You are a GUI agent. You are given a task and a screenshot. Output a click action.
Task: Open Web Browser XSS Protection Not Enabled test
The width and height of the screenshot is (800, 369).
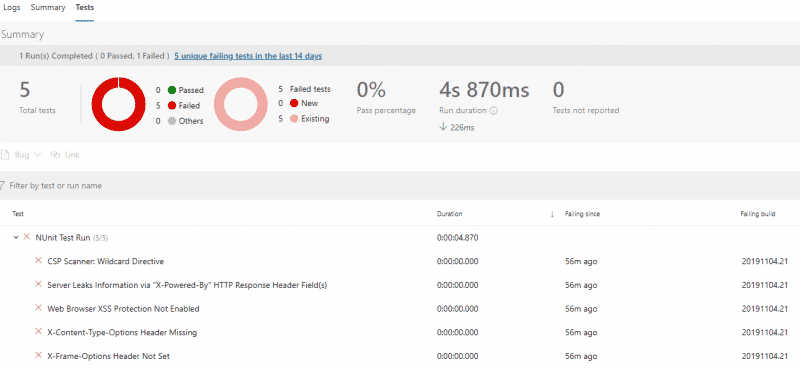coord(123,309)
